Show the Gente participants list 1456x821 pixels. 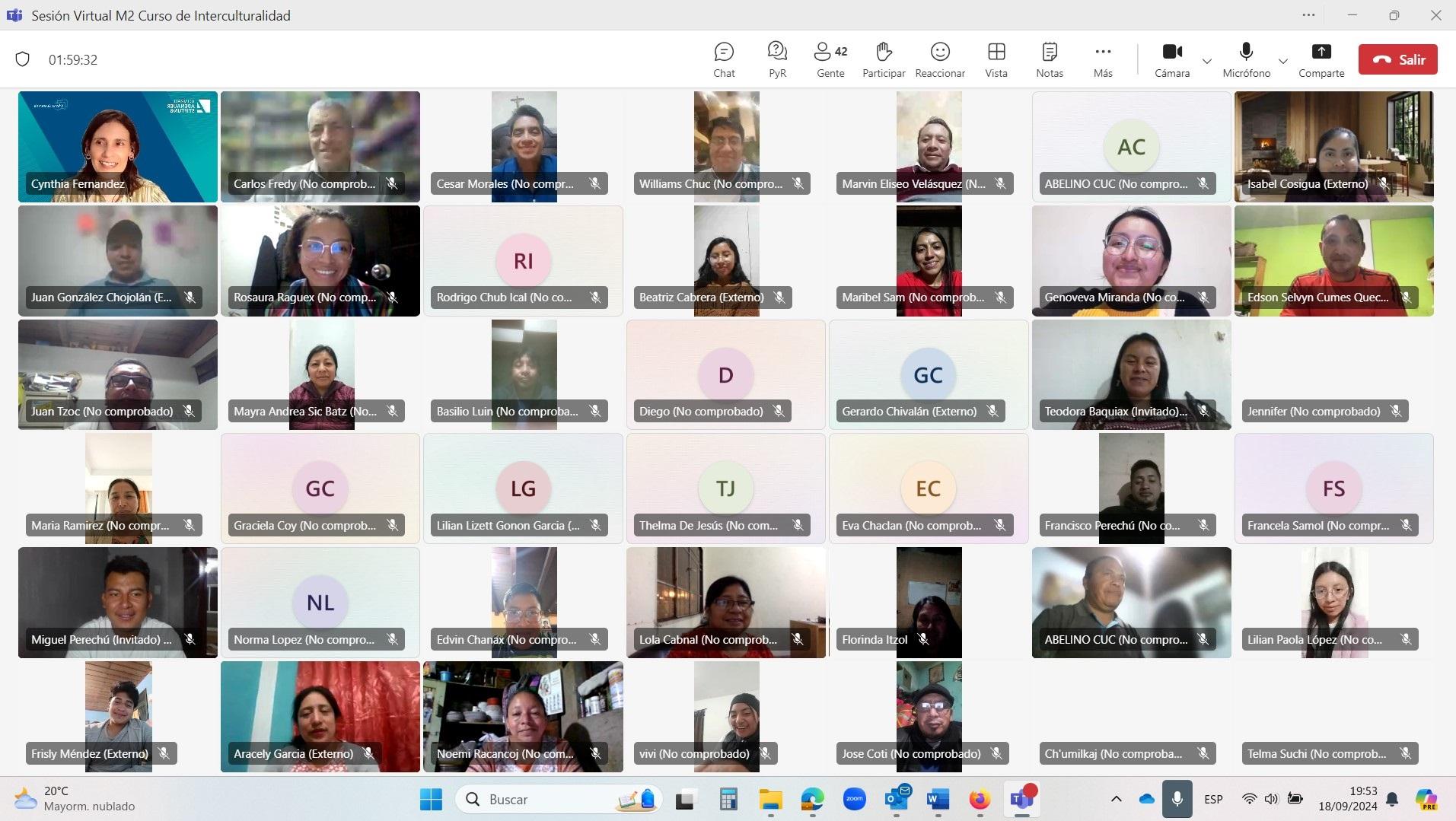pos(830,59)
